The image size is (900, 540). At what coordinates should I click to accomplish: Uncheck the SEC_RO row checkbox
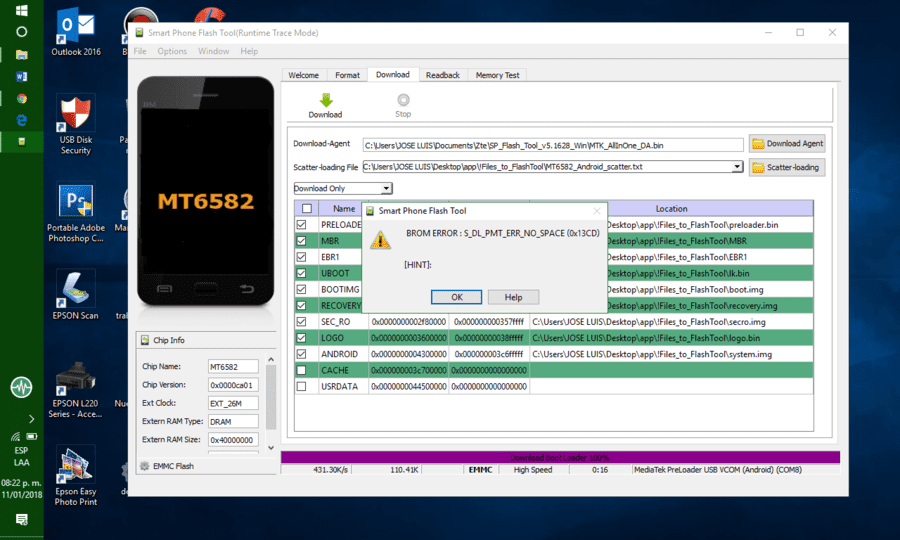point(302,321)
